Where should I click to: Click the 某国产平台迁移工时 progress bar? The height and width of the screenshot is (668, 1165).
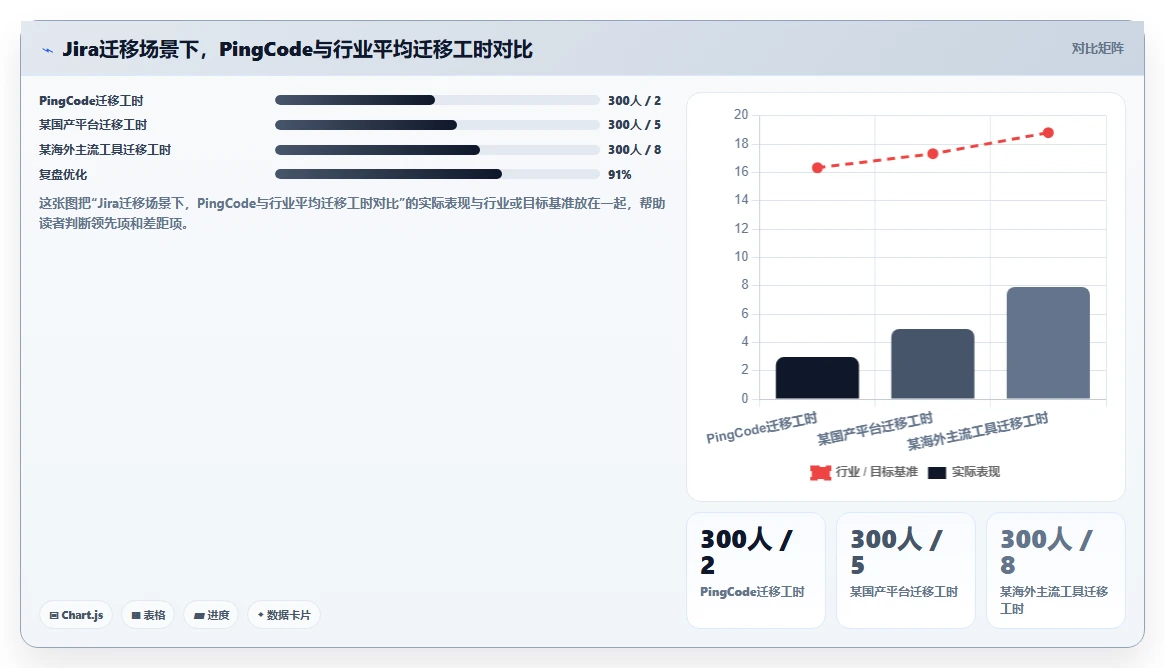coord(437,125)
